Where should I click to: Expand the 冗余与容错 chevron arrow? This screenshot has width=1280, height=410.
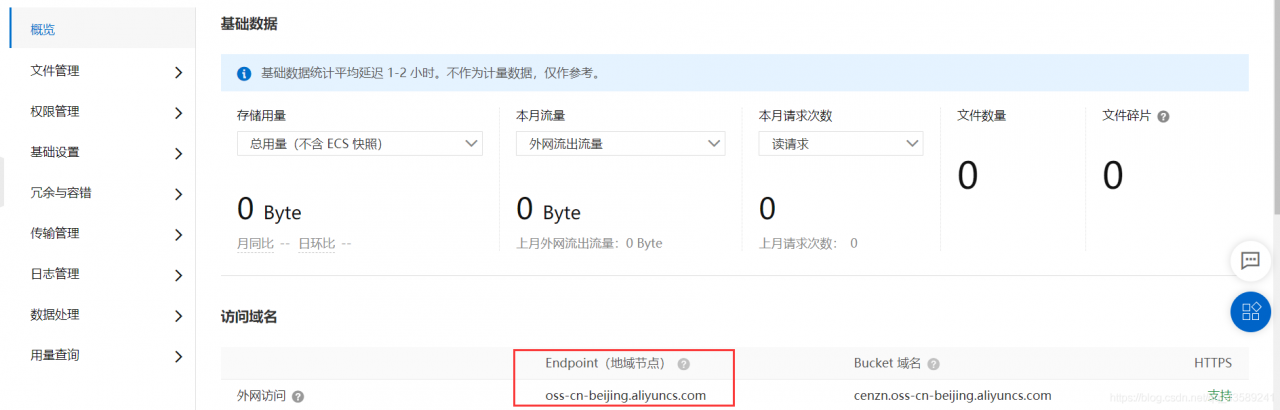coord(178,194)
